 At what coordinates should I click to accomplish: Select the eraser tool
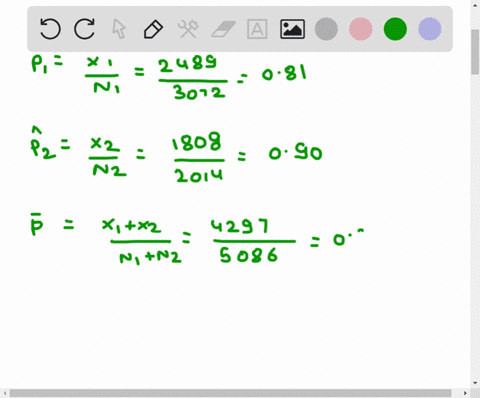223,29
